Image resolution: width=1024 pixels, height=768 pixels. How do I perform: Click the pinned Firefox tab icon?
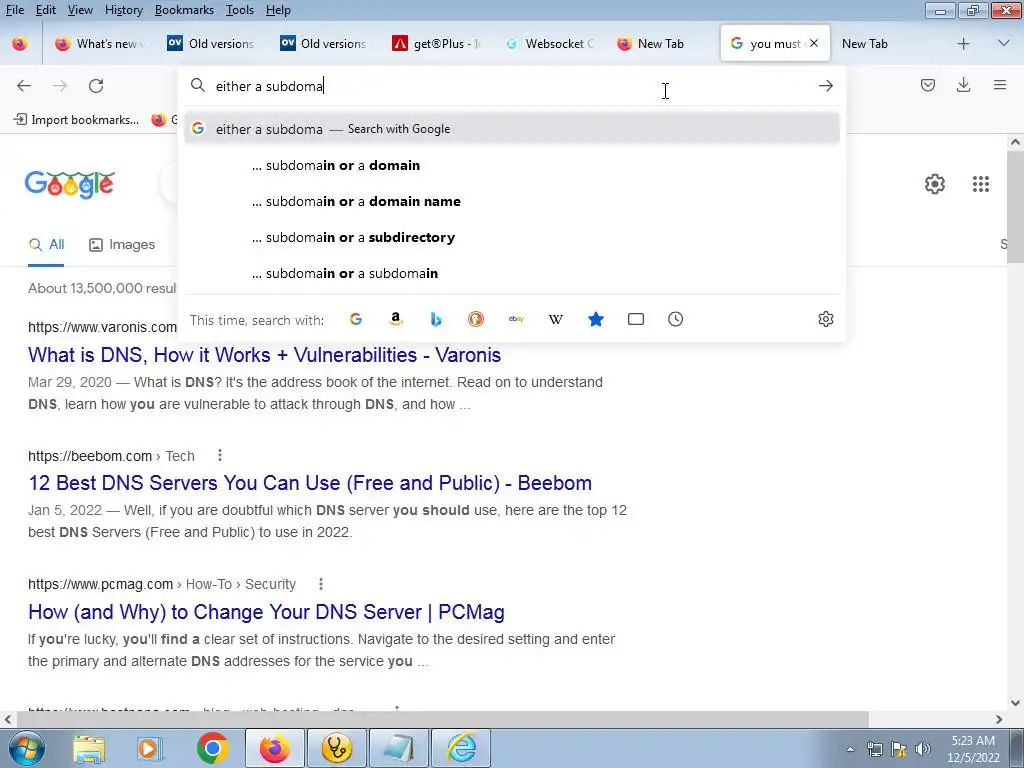(20, 44)
